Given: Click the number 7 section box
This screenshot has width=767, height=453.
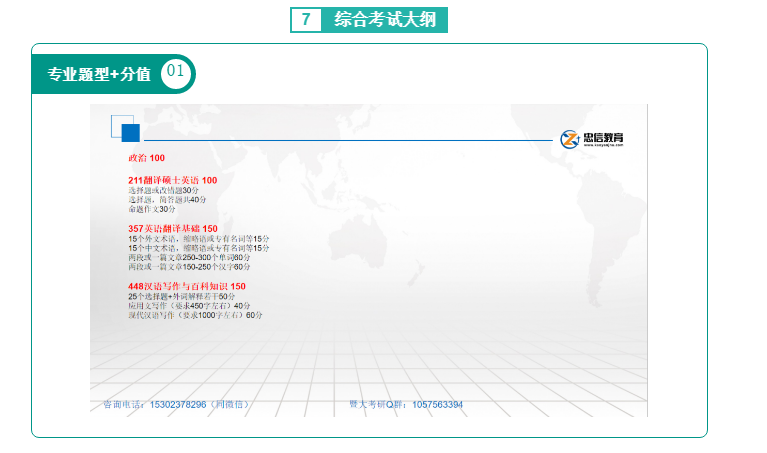Looking at the screenshot, I should (x=305, y=20).
